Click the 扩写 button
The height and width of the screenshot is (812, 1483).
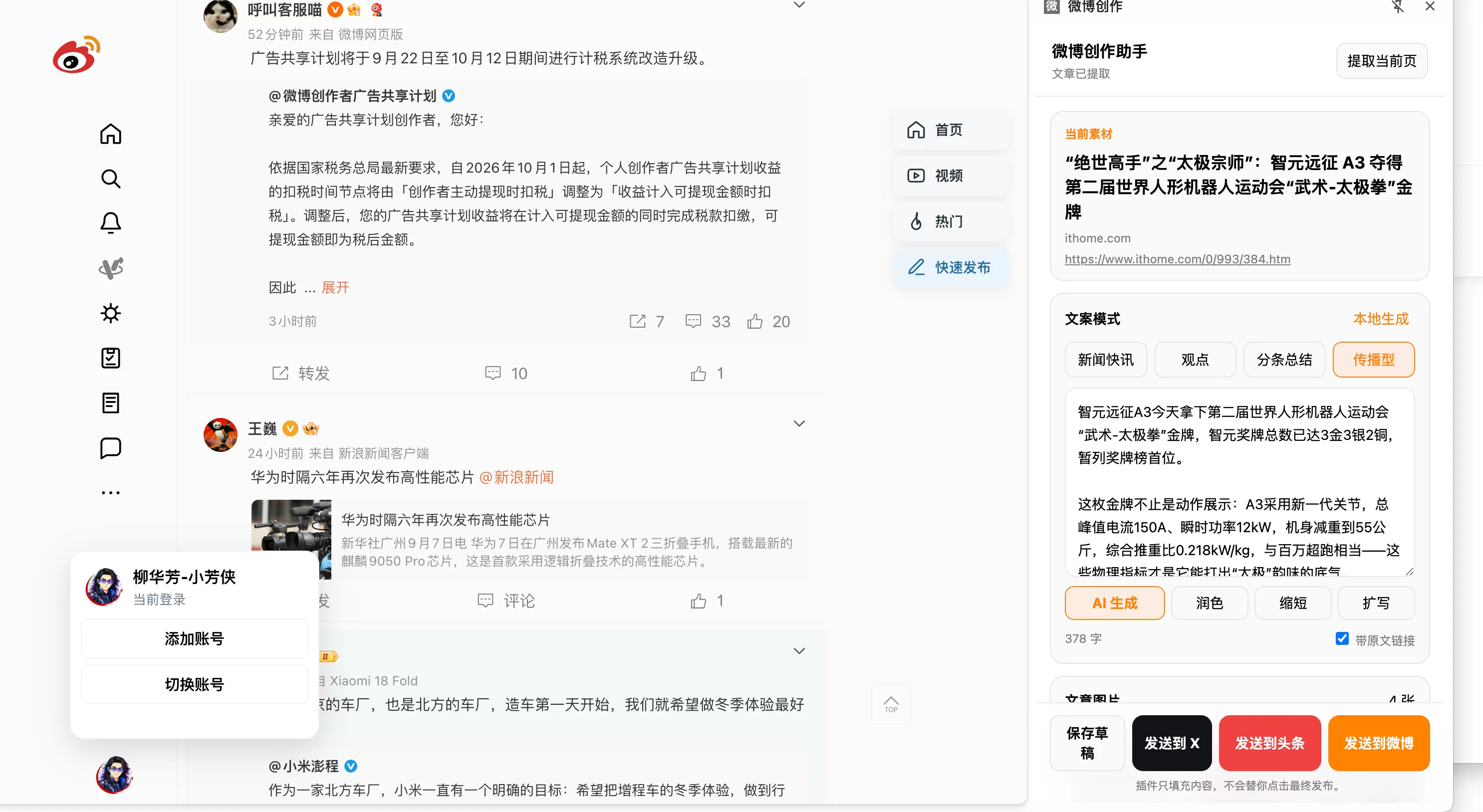pos(1376,603)
